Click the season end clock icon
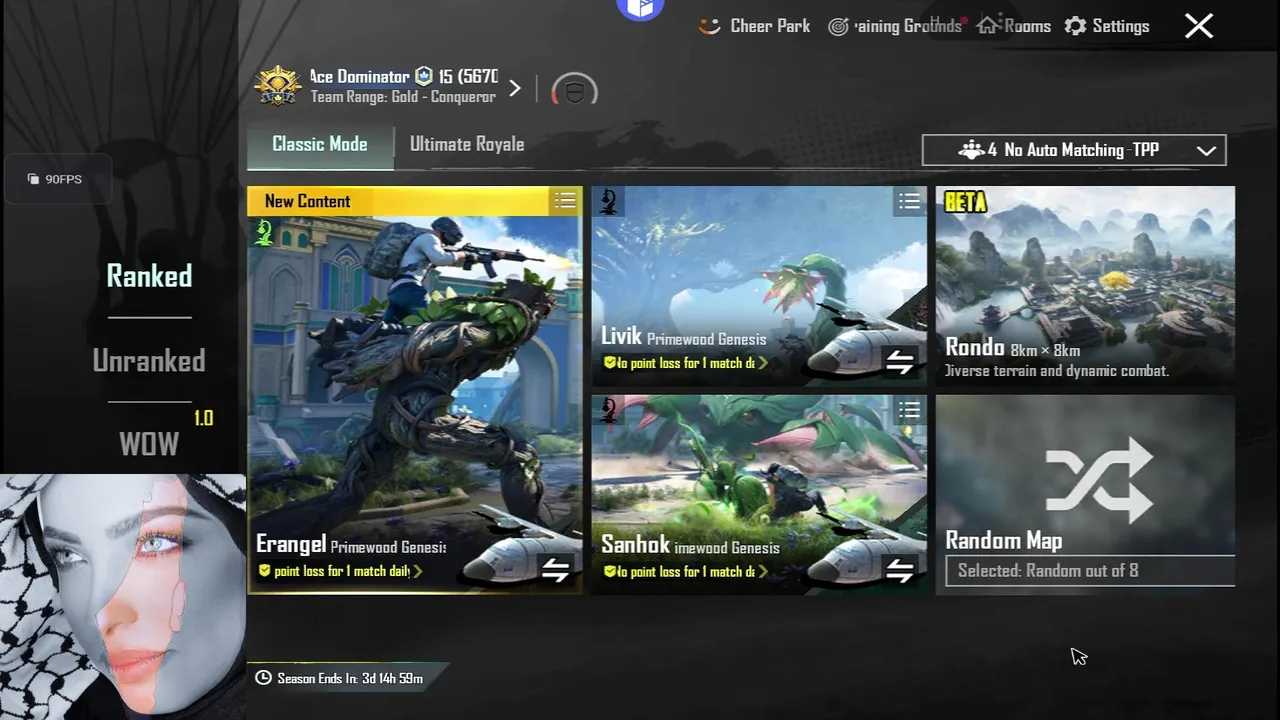Viewport: 1280px width, 720px height. point(263,678)
